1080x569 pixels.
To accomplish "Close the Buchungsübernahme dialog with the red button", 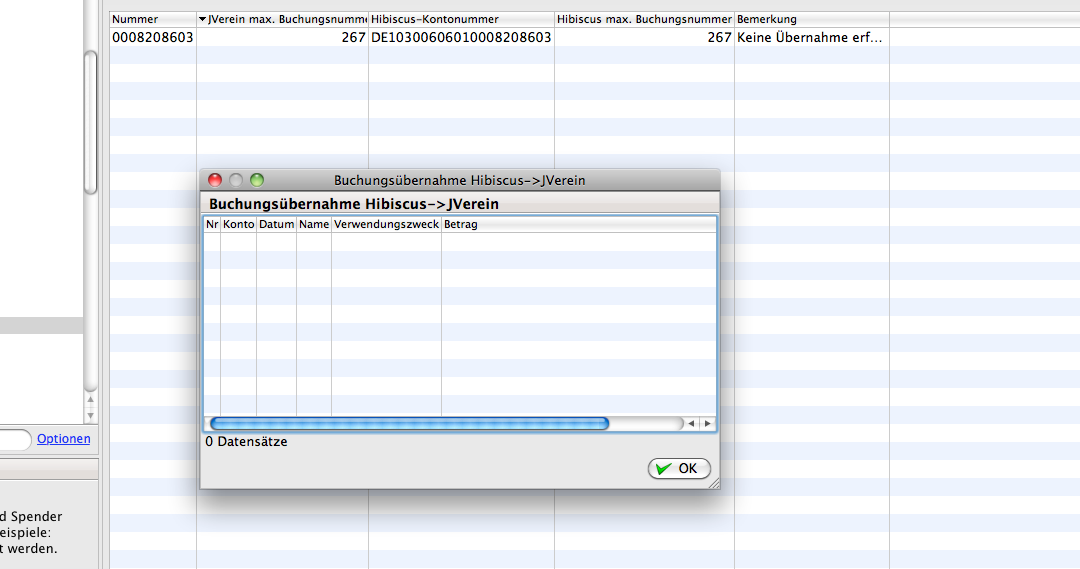I will [215, 180].
